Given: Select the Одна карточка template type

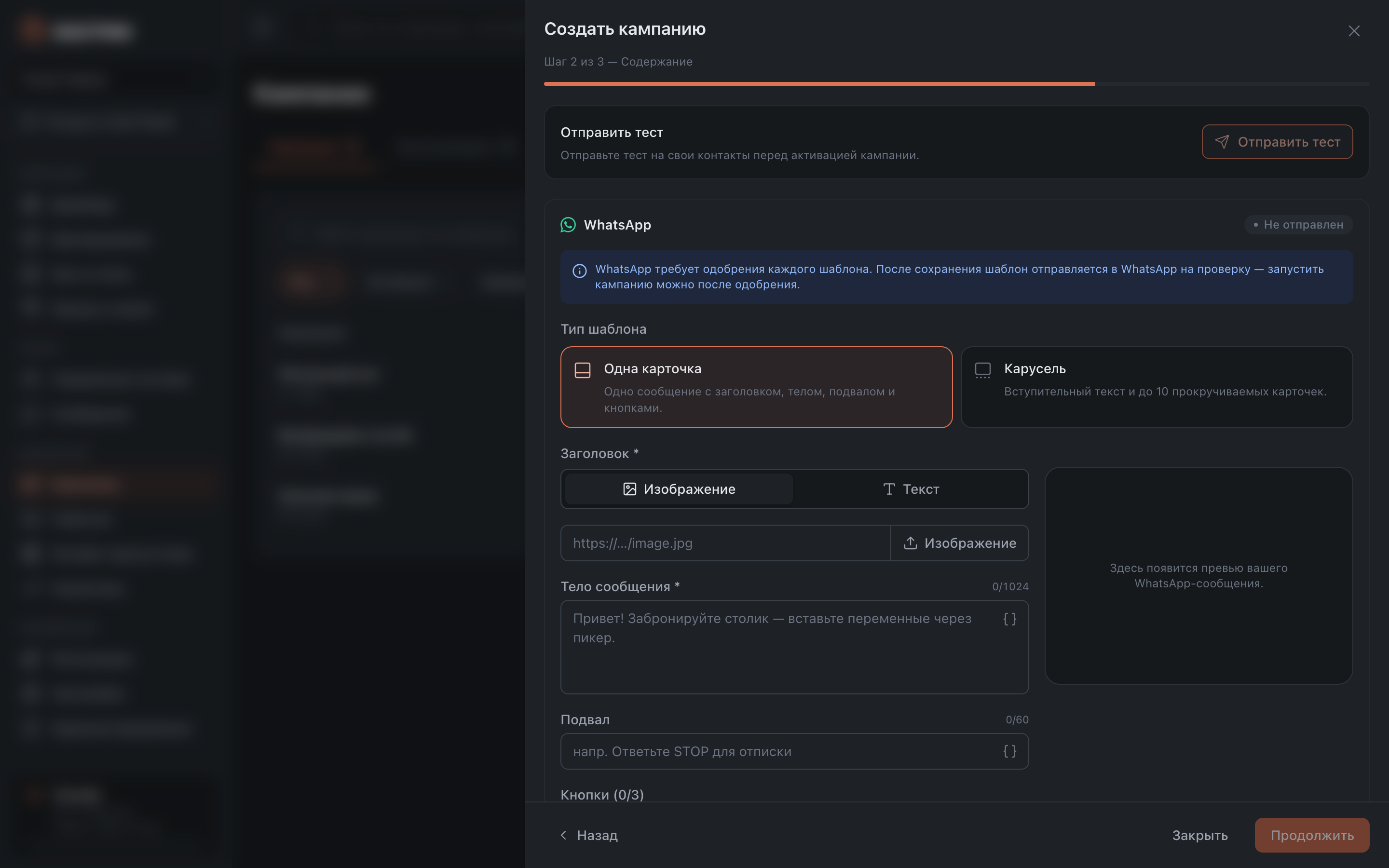Looking at the screenshot, I should click(x=757, y=387).
